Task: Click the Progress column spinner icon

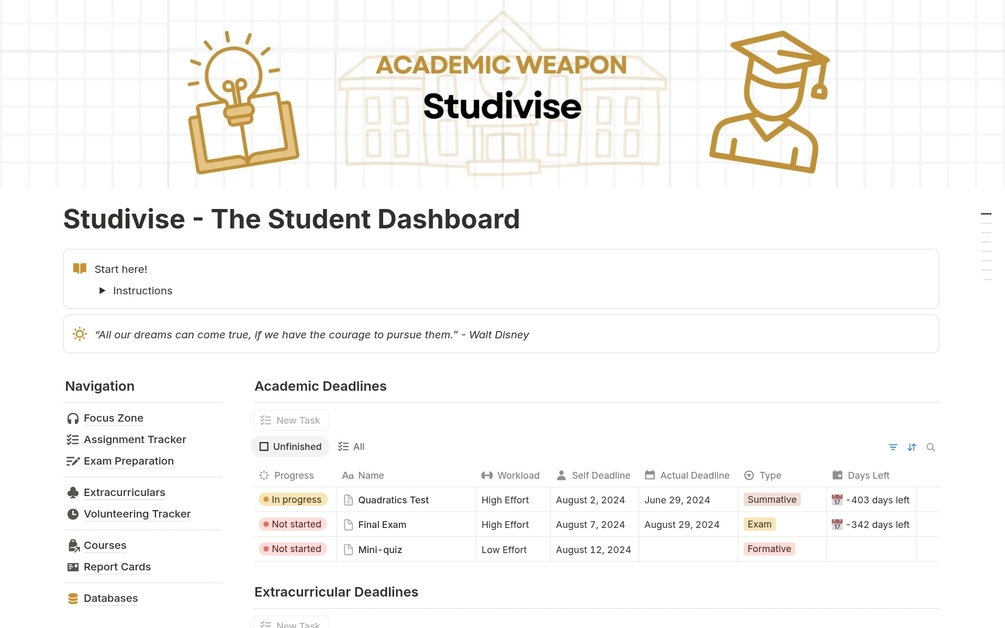Action: [x=263, y=475]
